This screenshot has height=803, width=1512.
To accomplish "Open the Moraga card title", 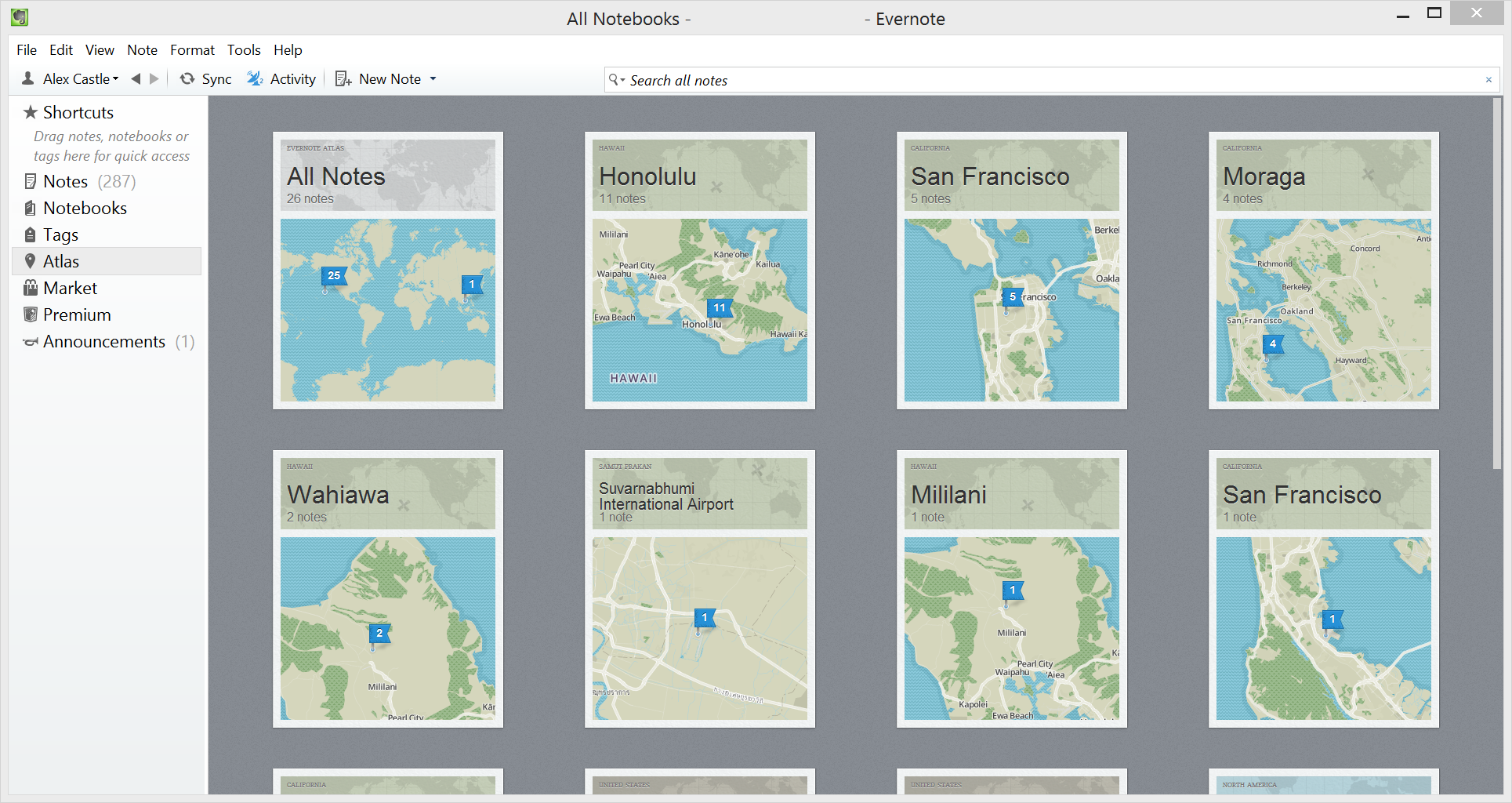I will (x=1264, y=177).
